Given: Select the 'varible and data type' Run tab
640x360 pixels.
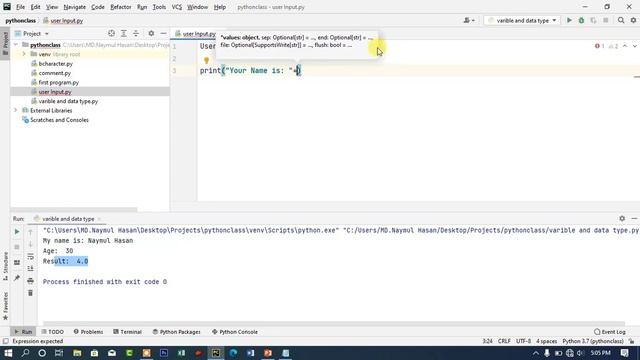Looking at the screenshot, I should pos(68,219).
